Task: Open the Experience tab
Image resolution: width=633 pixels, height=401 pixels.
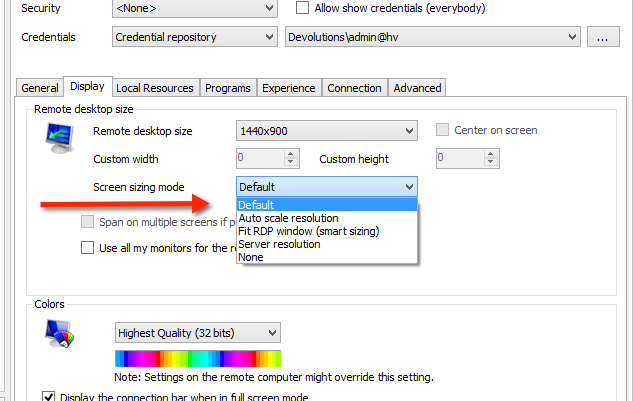Action: (x=288, y=88)
